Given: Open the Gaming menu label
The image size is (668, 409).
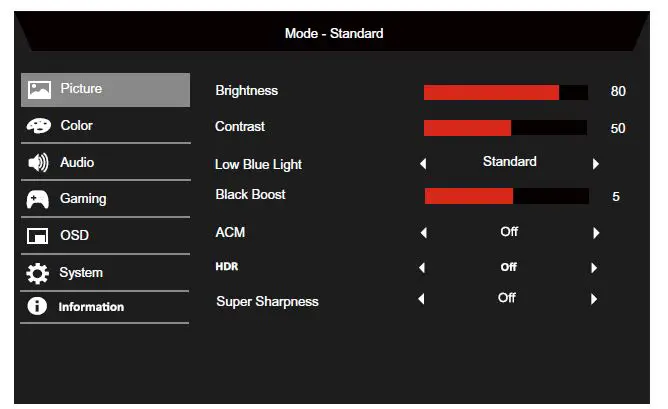Looking at the screenshot, I should 83,199.
